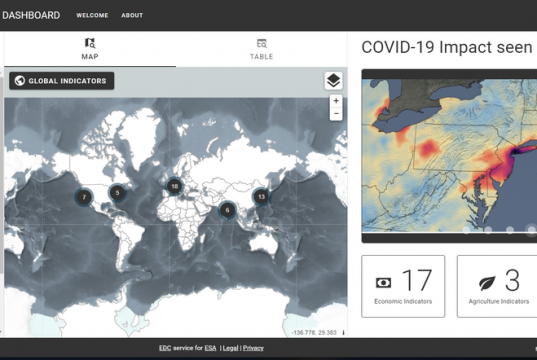
Task: Zoom out with the minus button
Action: (336, 114)
